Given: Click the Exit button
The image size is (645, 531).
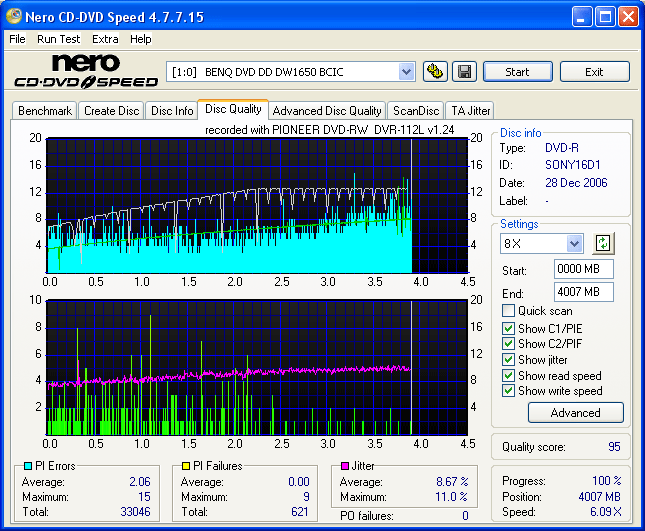Looking at the screenshot, I should [x=594, y=72].
